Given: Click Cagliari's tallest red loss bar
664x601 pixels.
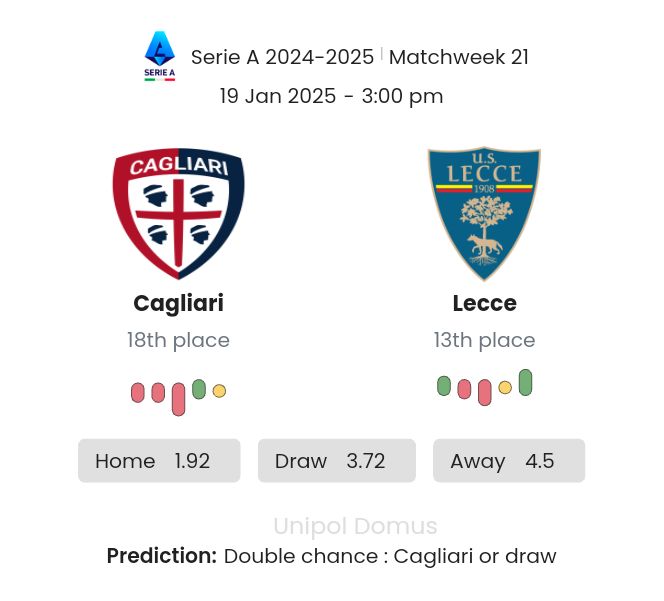Looking at the screenshot, I should pos(178,398).
